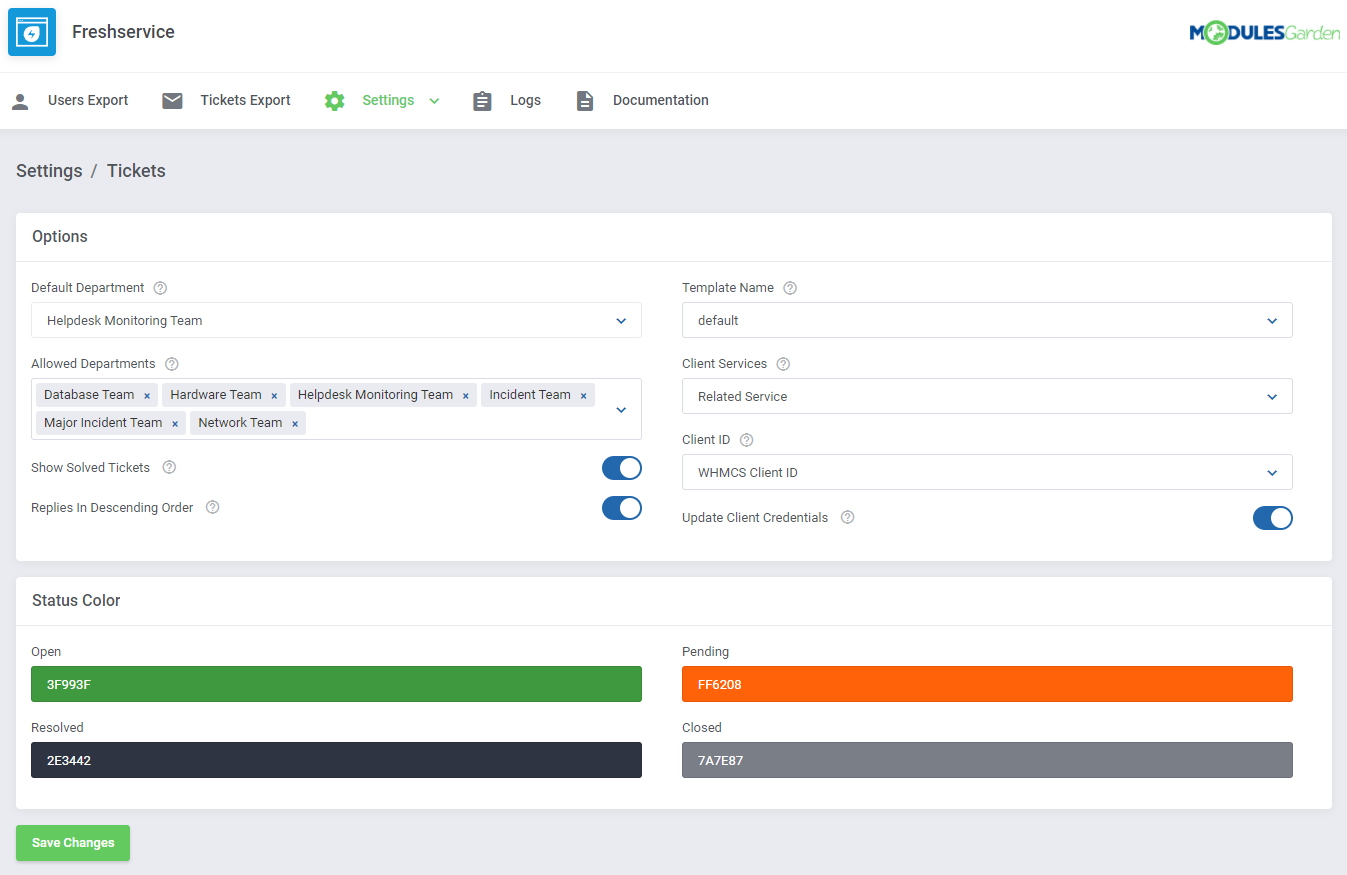Click help icon next to Default Department
Image resolution: width=1347 pixels, height=875 pixels.
click(160, 288)
